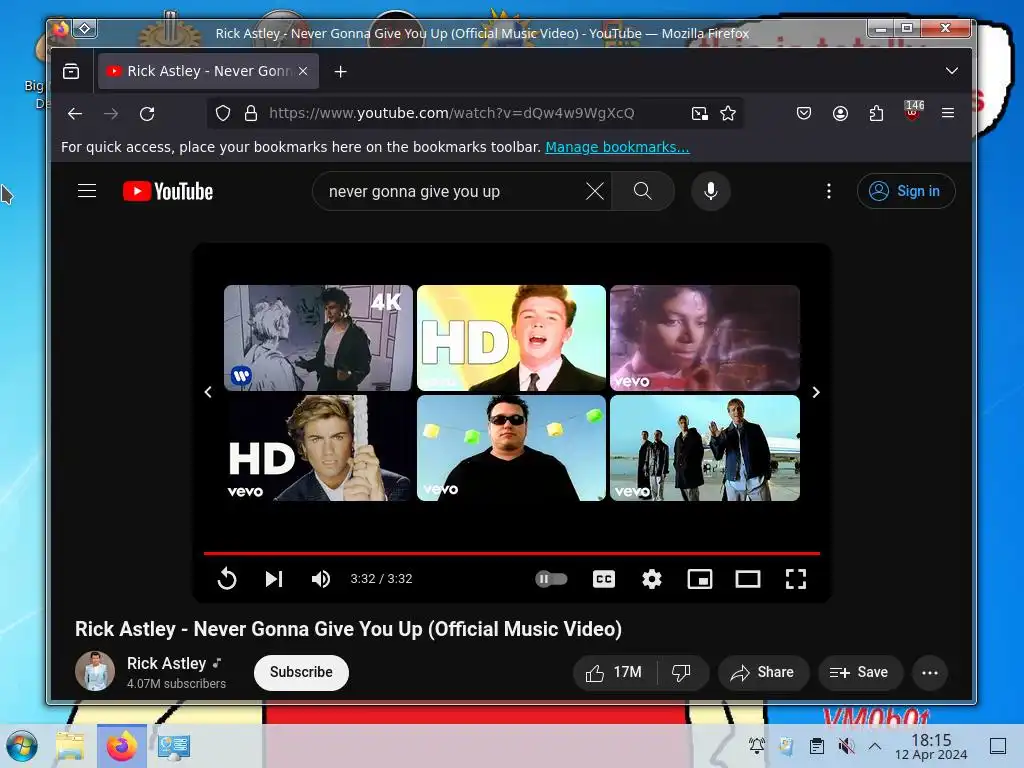Open the Share dialog
The height and width of the screenshot is (768, 1024).
pyautogui.click(x=763, y=673)
